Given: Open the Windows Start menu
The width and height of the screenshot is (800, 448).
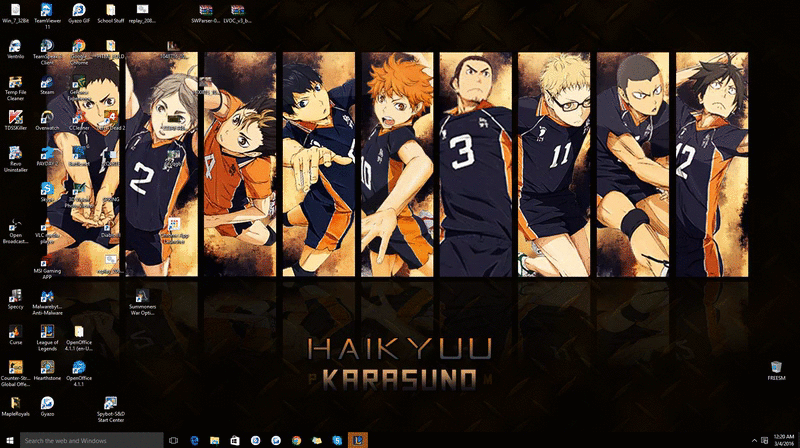Looking at the screenshot, I should pos(9,440).
